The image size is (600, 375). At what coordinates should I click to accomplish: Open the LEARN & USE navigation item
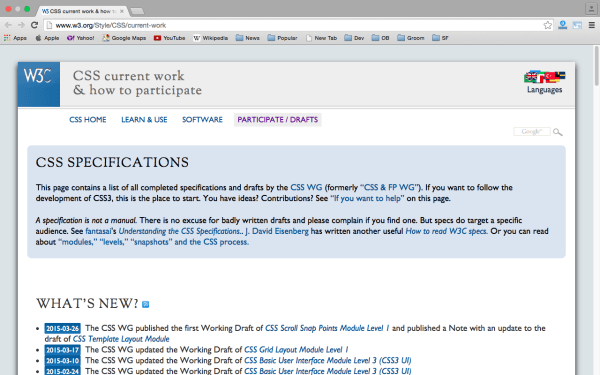tap(144, 120)
